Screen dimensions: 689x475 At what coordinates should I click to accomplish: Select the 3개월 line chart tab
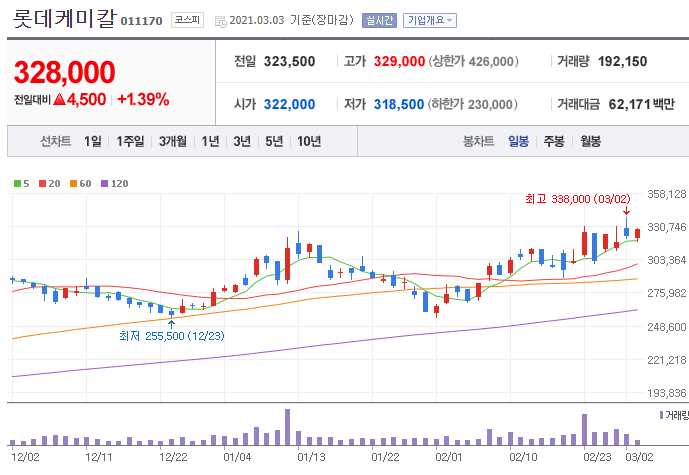tap(173, 141)
